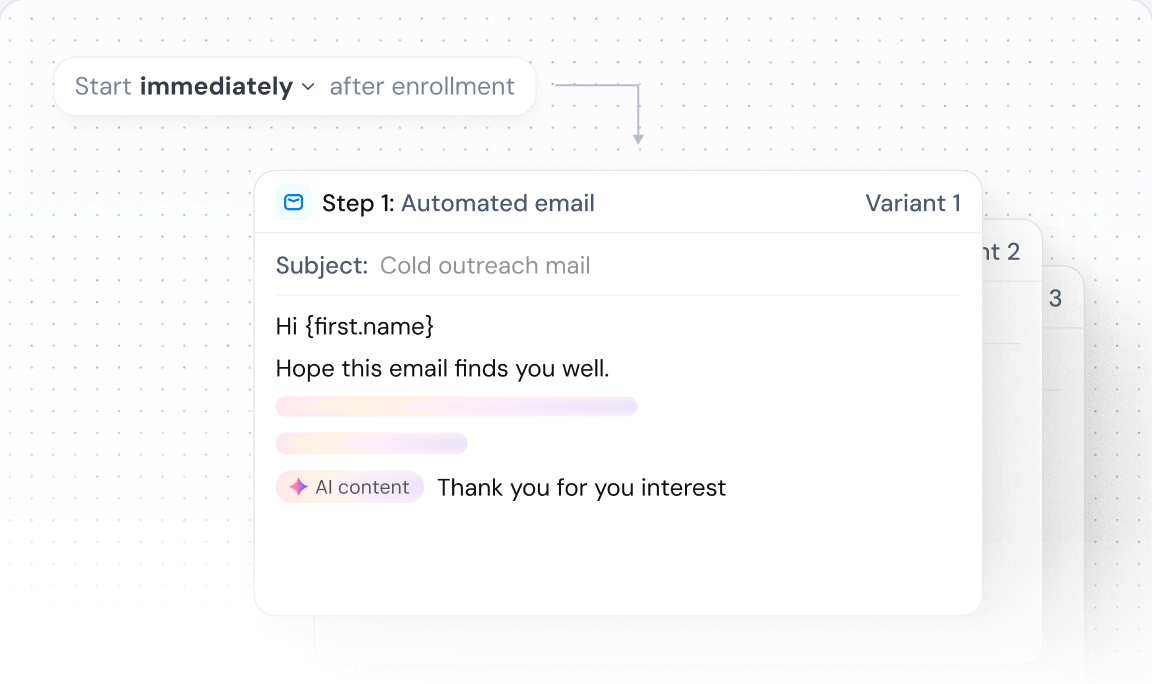Click the envelope icon in the step header
This screenshot has width=1152, height=684.
[x=293, y=202]
